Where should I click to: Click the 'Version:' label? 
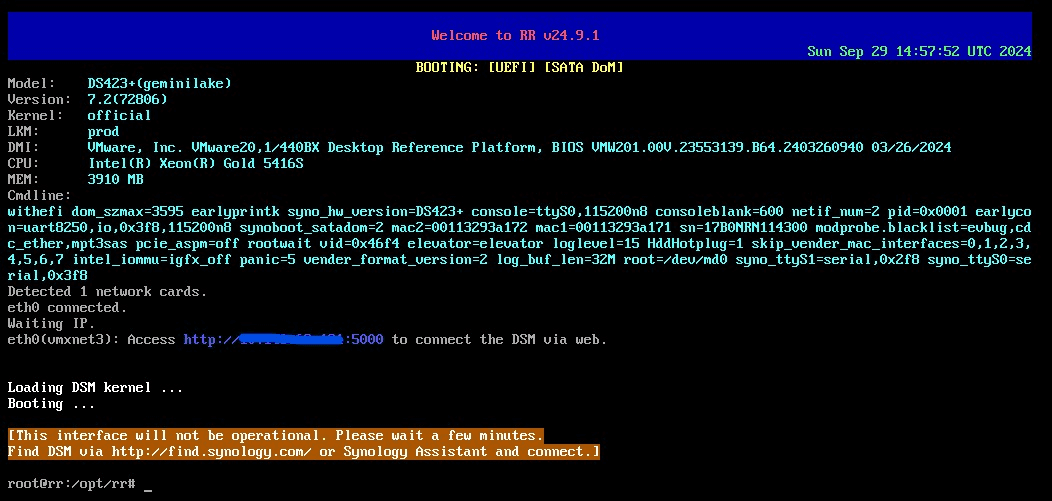coord(39,99)
